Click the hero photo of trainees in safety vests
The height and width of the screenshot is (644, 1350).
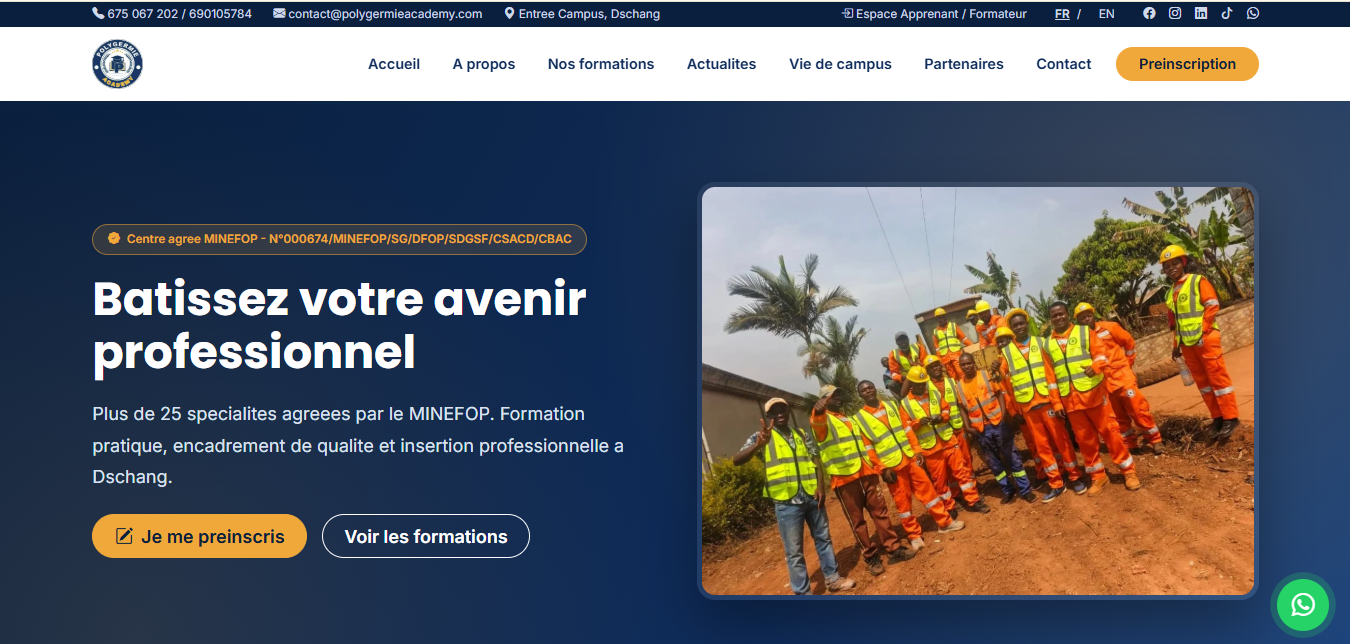tap(978, 391)
